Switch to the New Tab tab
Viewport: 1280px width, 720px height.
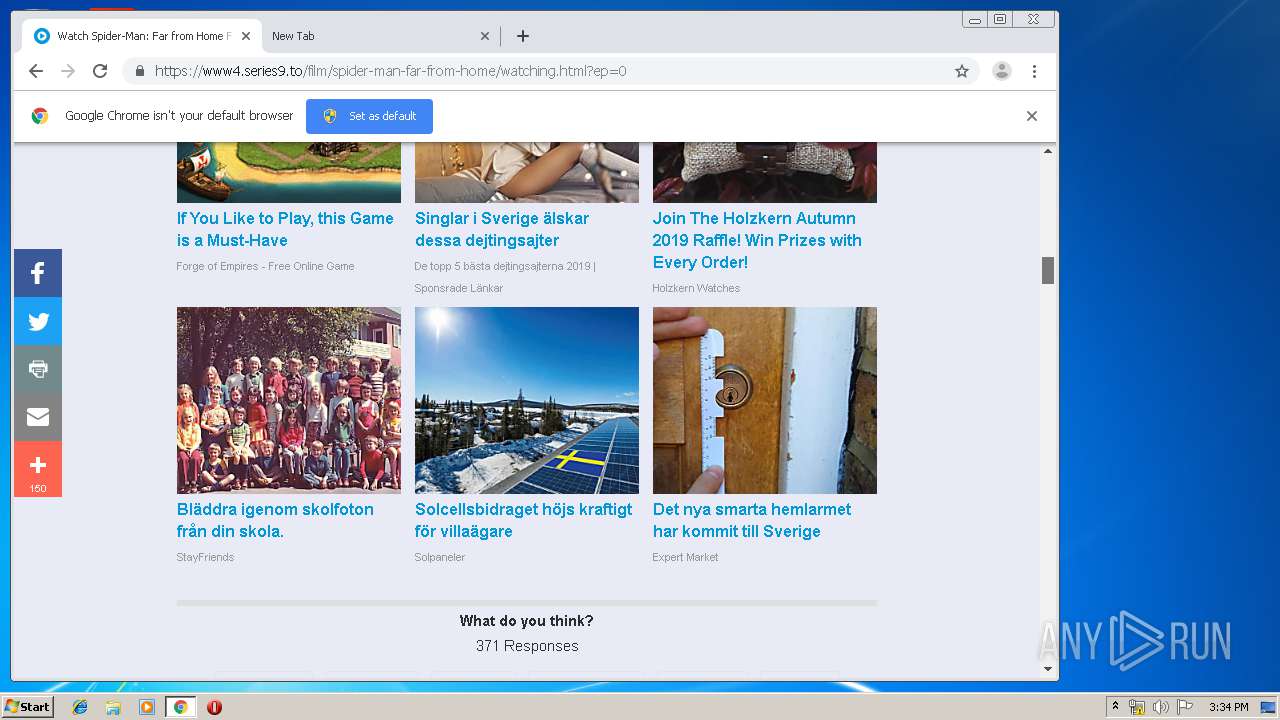point(380,36)
